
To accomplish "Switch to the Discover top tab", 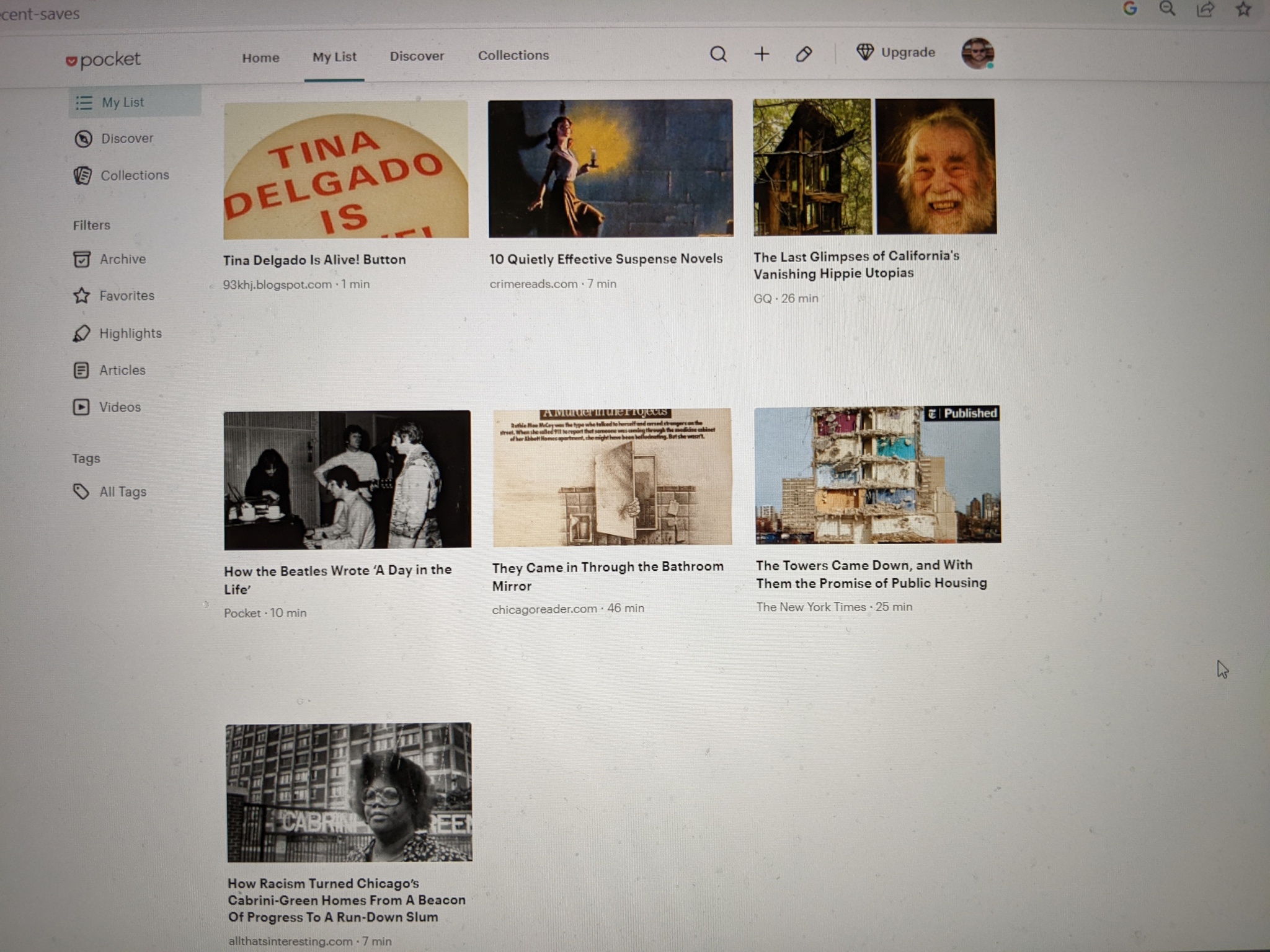I will click(x=417, y=56).
